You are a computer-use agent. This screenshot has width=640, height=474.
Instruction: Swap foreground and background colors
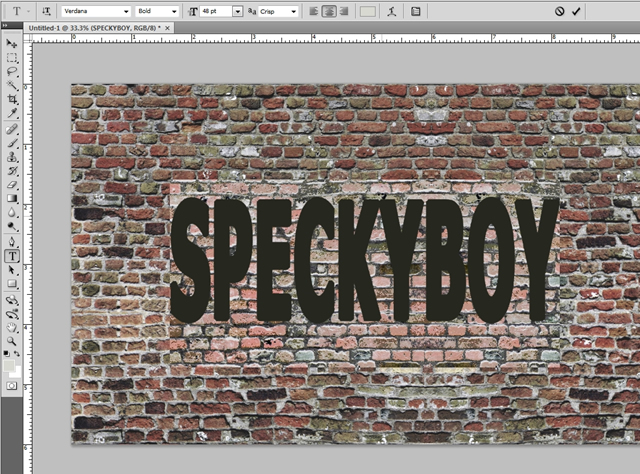click(17, 353)
